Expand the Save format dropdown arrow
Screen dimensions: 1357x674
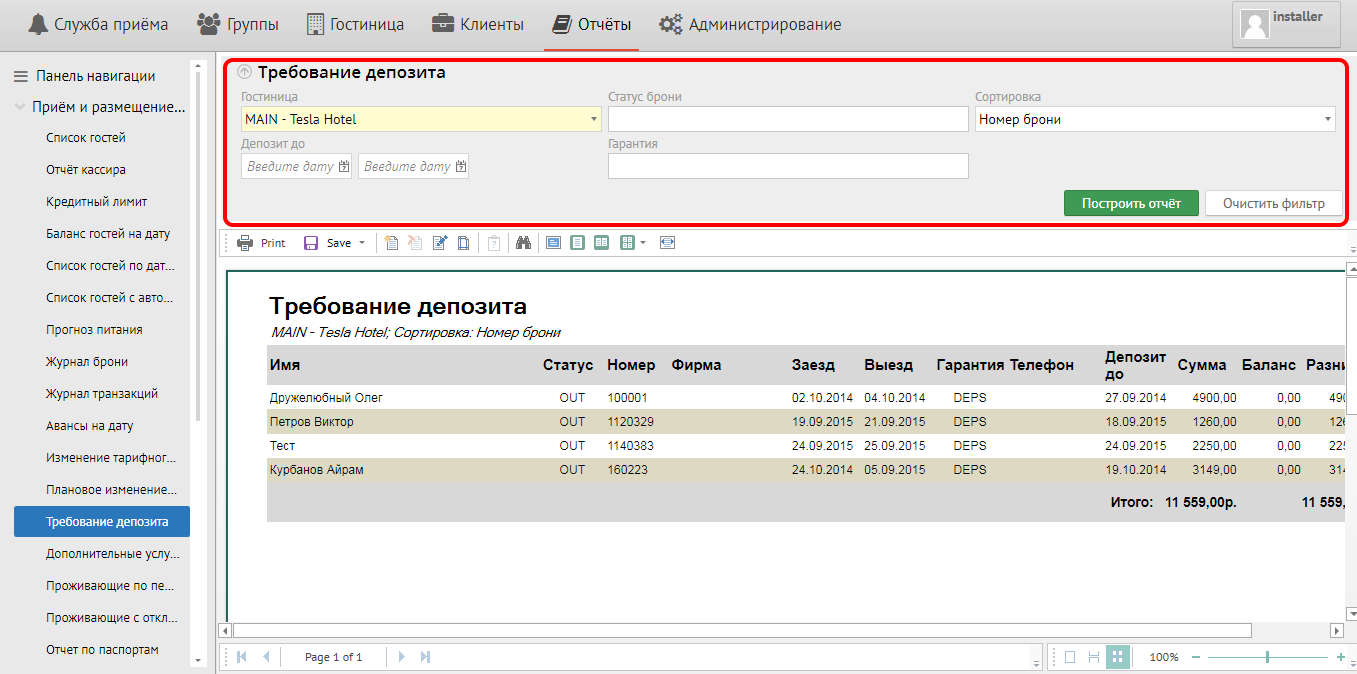click(x=362, y=243)
